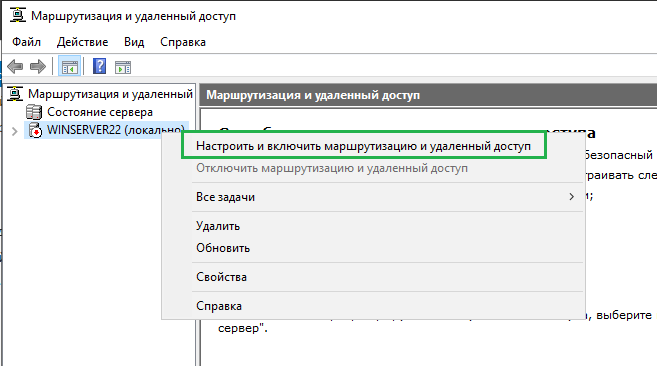Click the Forward arrow toolbar icon
This screenshot has height=366, width=657.
[x=38, y=66]
